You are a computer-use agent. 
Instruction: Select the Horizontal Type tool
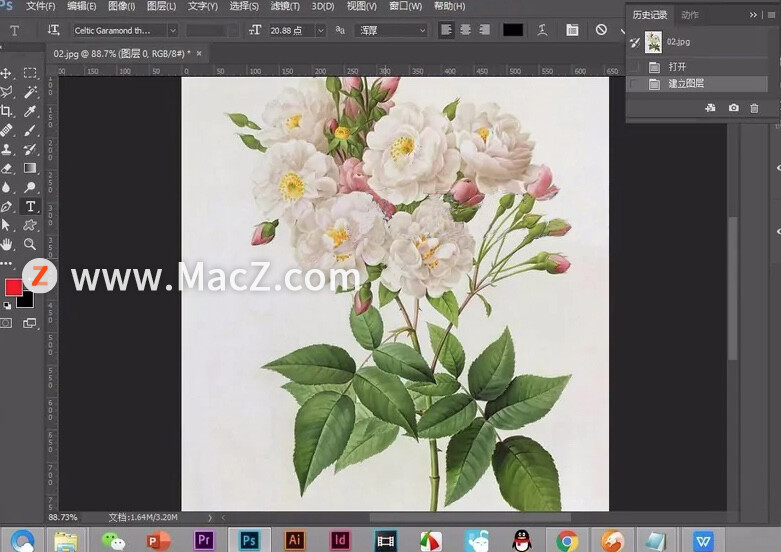click(30, 206)
